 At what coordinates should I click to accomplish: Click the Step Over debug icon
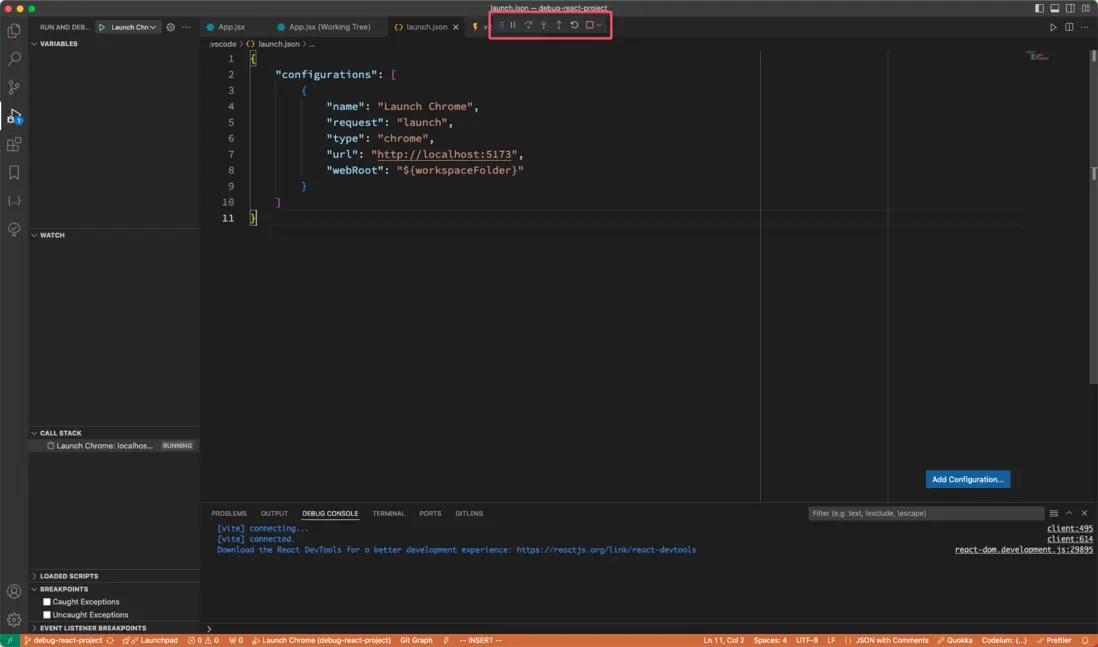pyautogui.click(x=528, y=25)
